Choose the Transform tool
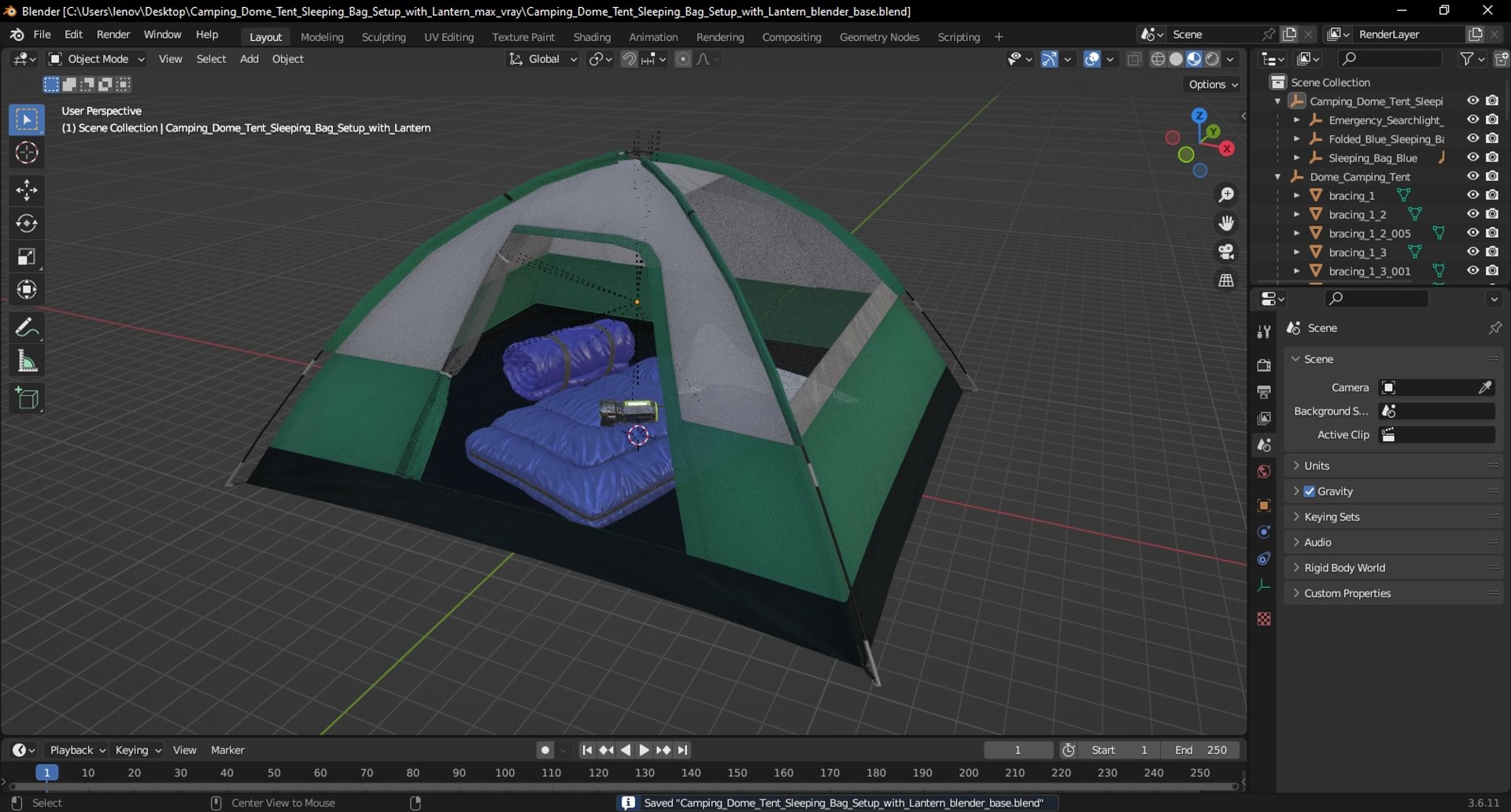The image size is (1511, 812). click(x=27, y=290)
